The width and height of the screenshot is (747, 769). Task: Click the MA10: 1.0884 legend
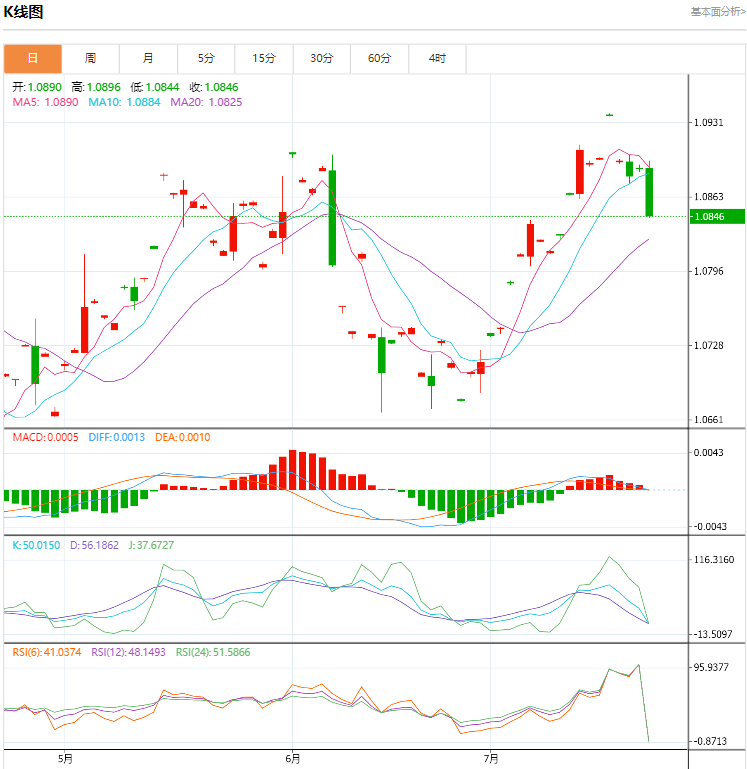pyautogui.click(x=124, y=102)
